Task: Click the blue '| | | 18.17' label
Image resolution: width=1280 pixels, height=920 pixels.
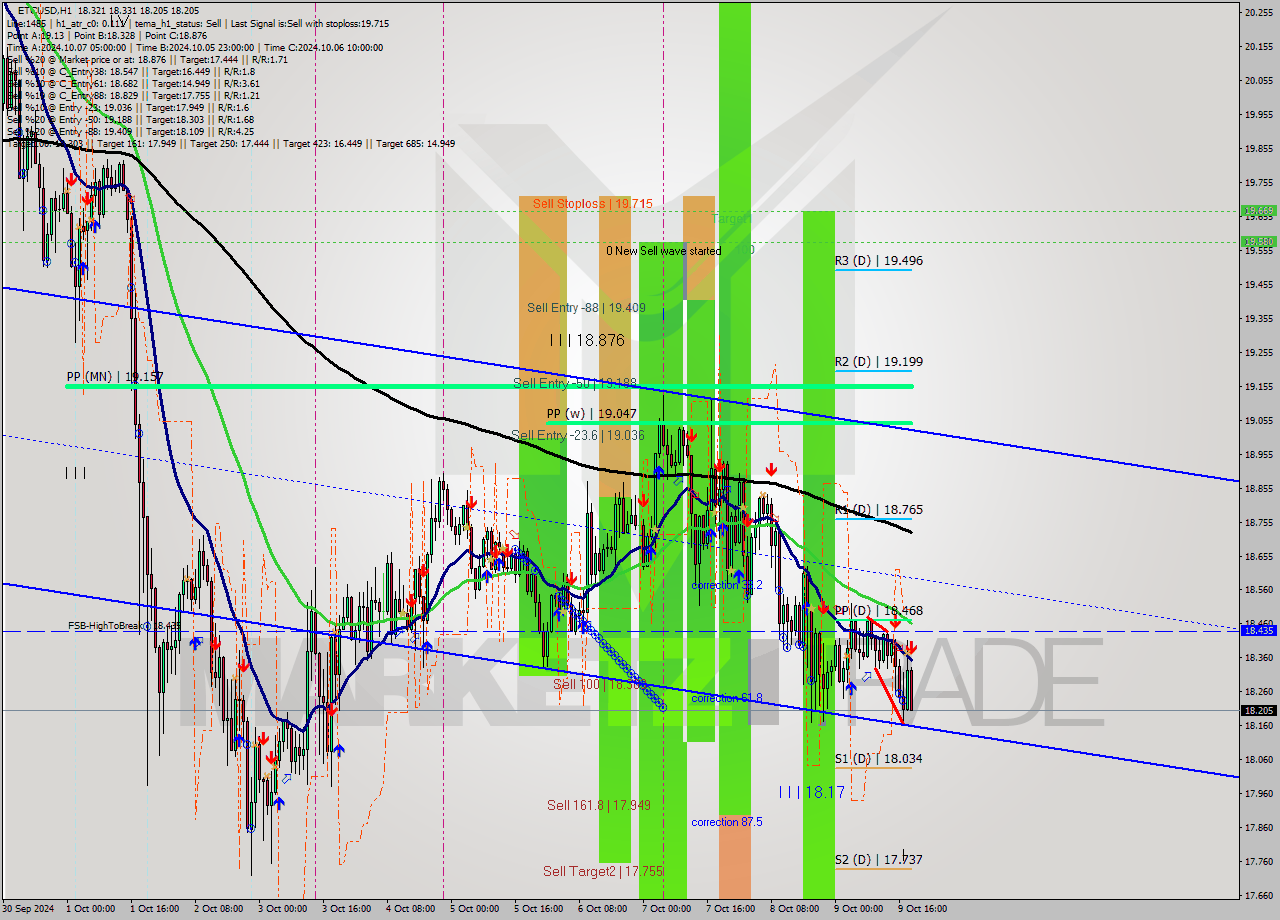Action: coord(812,792)
